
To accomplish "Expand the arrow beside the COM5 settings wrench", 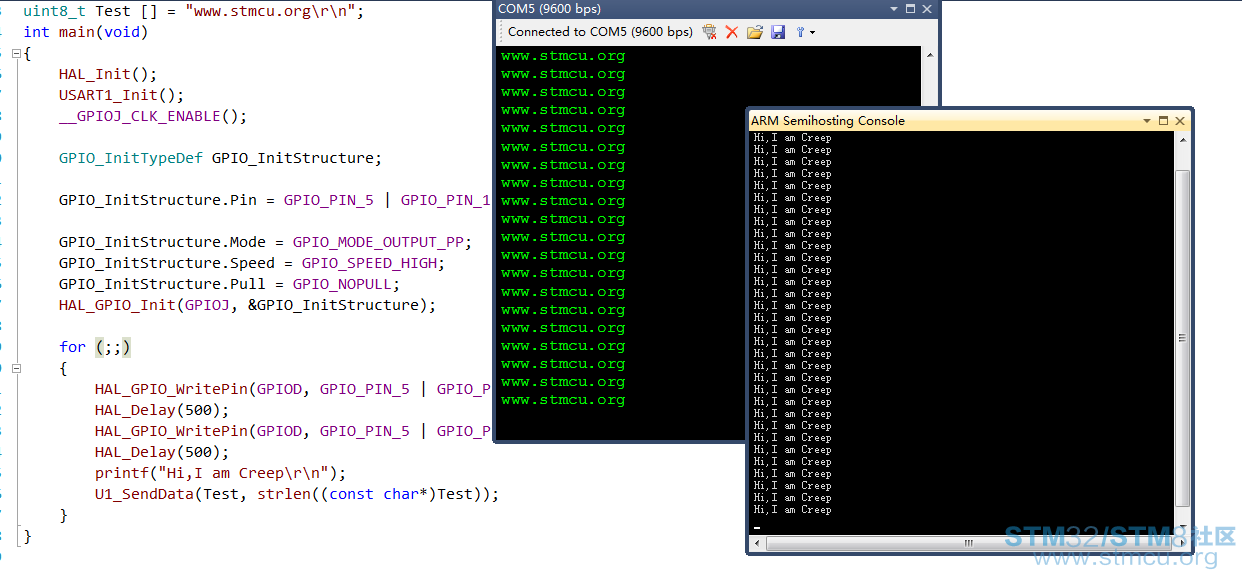I will click(812, 33).
